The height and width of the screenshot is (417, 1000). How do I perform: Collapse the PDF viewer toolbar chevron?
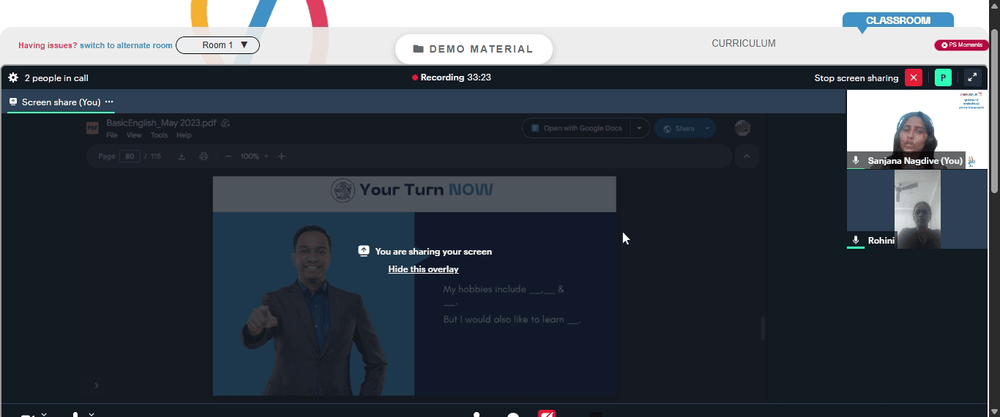(747, 156)
